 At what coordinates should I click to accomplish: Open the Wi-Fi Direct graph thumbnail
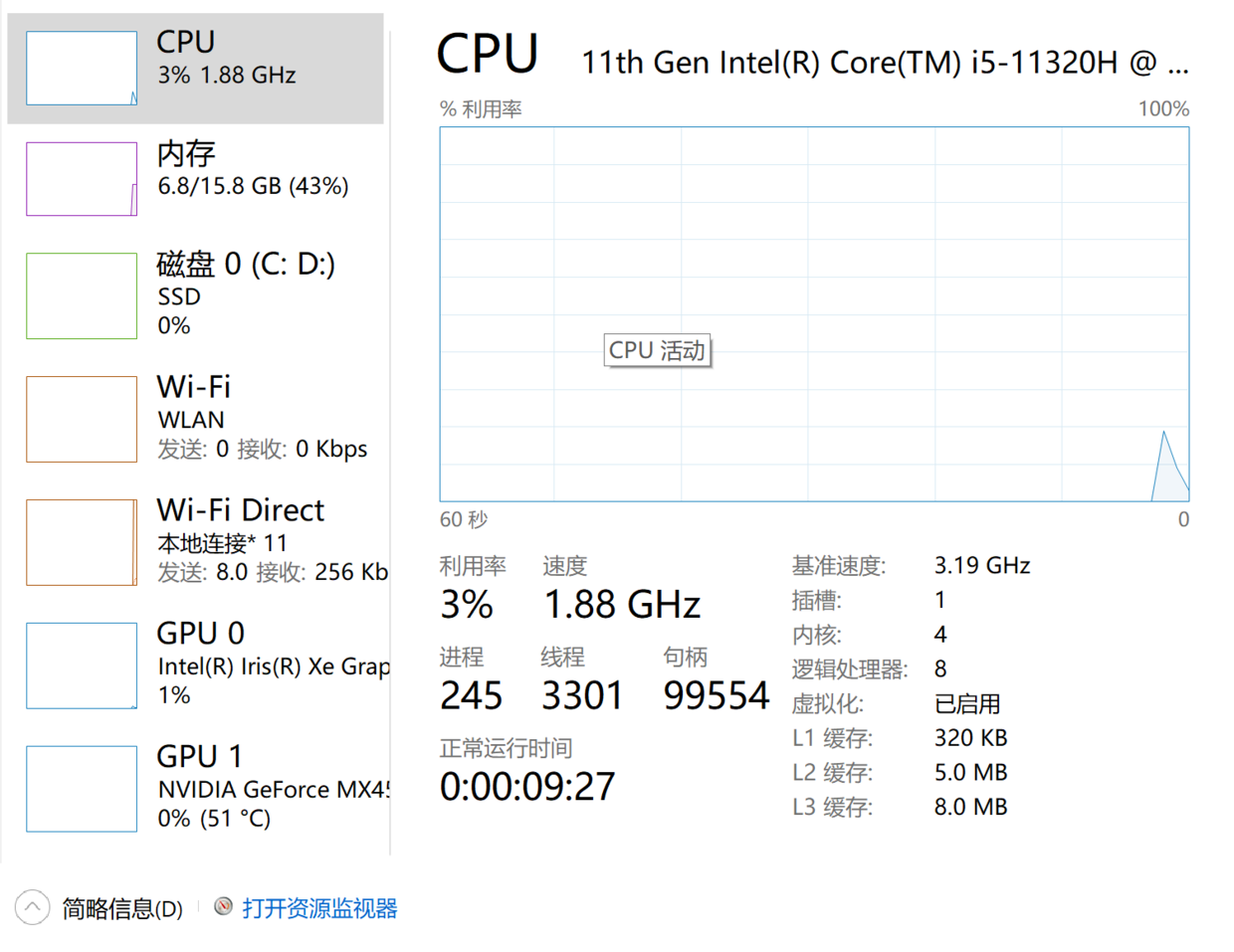82,542
